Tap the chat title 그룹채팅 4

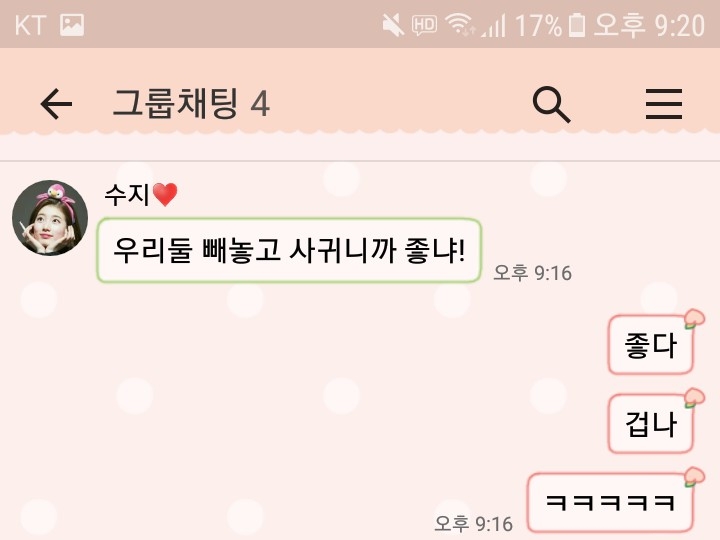coord(191,104)
